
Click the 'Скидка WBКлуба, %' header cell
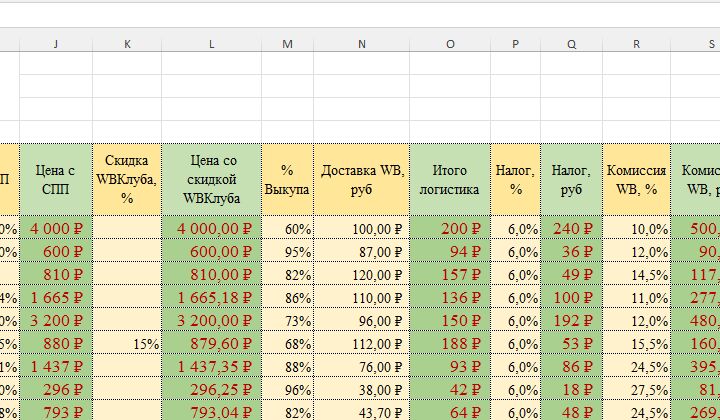pyautogui.click(x=127, y=179)
